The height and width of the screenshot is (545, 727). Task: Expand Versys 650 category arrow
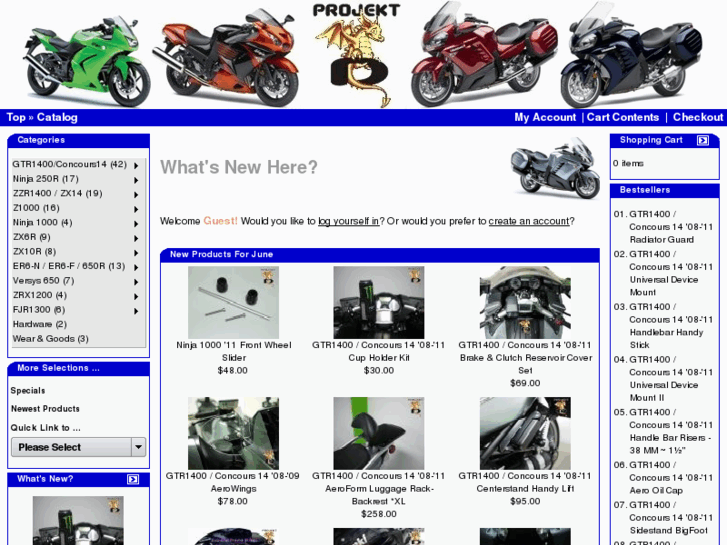click(136, 282)
